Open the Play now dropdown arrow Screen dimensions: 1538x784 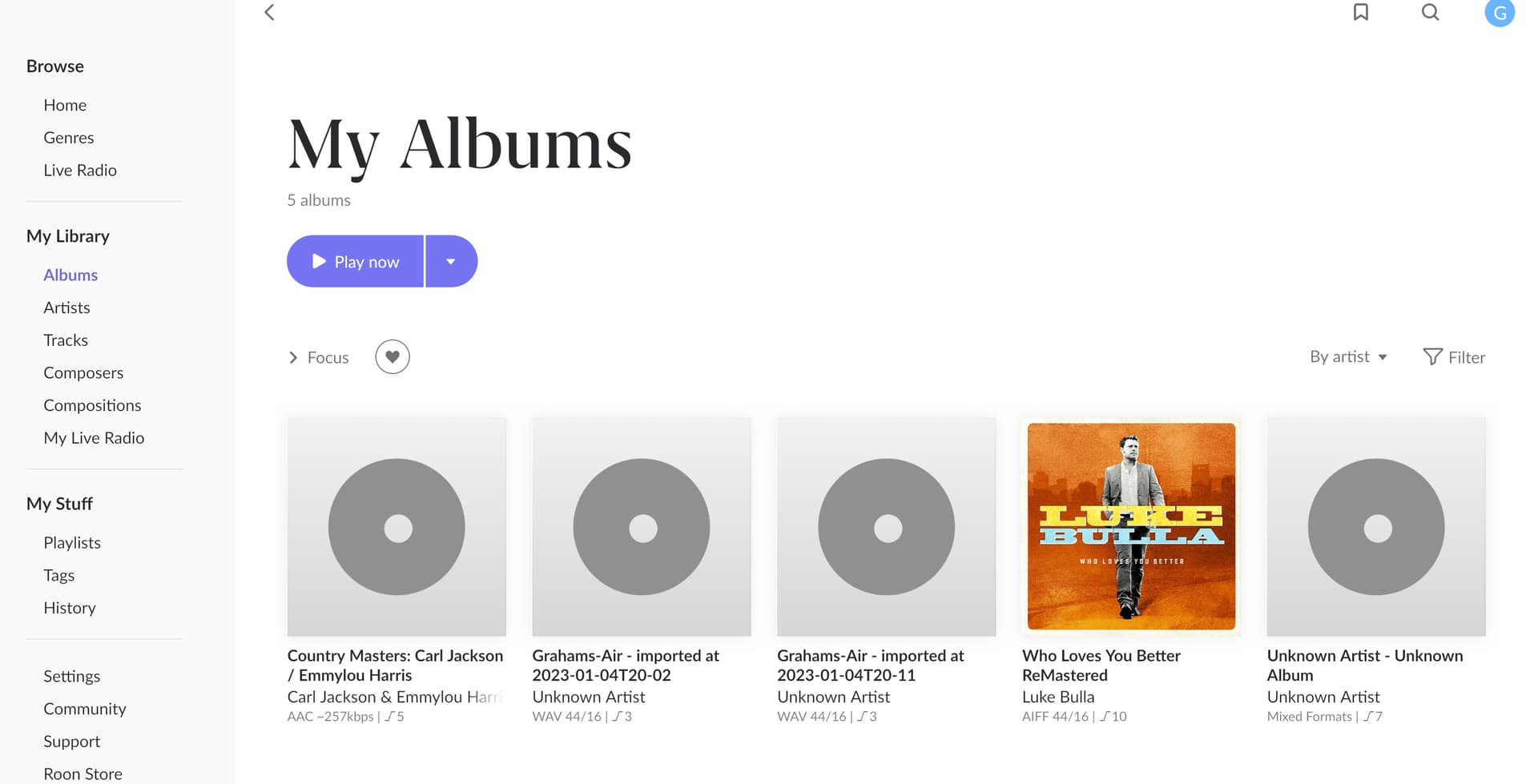tap(451, 261)
